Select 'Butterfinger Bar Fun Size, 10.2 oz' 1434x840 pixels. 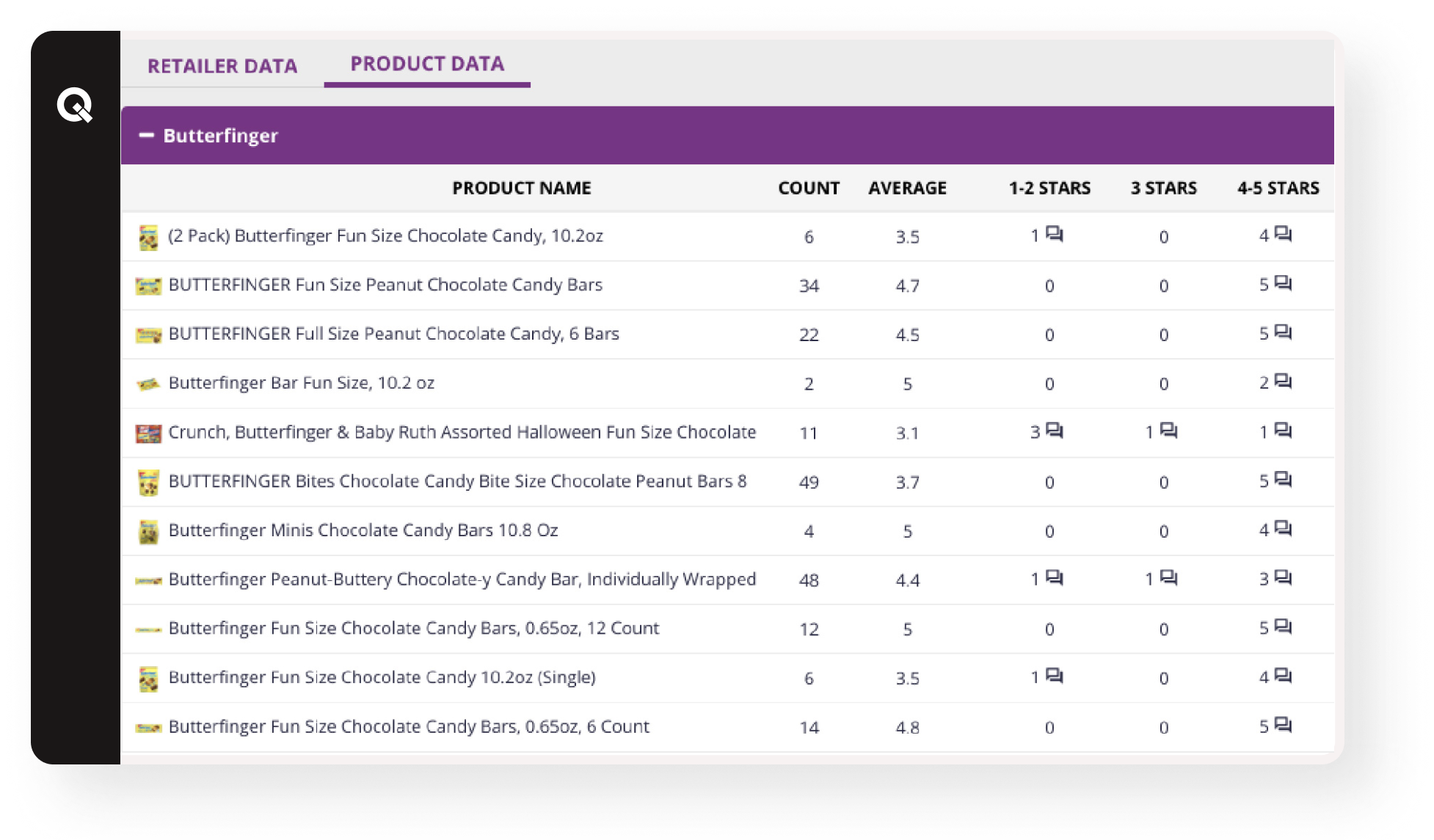[x=302, y=383]
